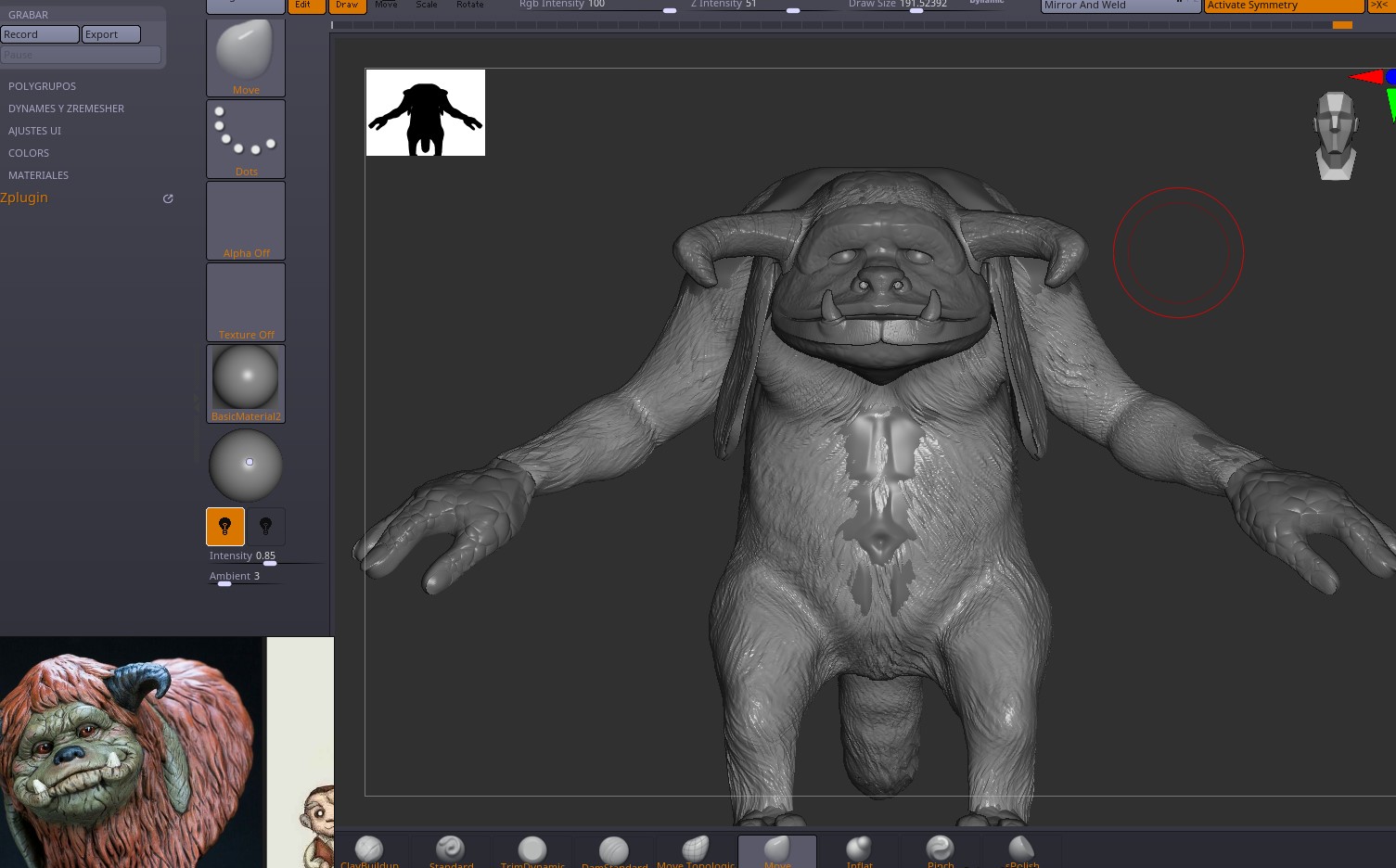Open the Dots stroke picker

coord(246,139)
